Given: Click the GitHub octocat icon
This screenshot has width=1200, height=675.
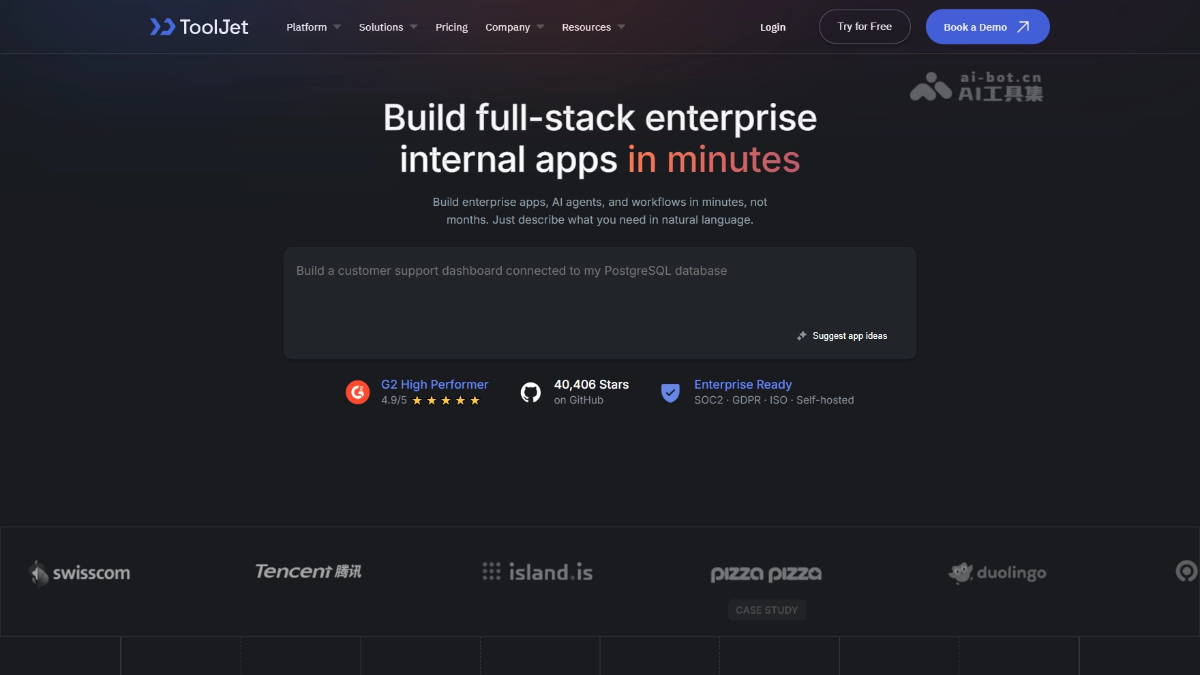Looking at the screenshot, I should (531, 392).
